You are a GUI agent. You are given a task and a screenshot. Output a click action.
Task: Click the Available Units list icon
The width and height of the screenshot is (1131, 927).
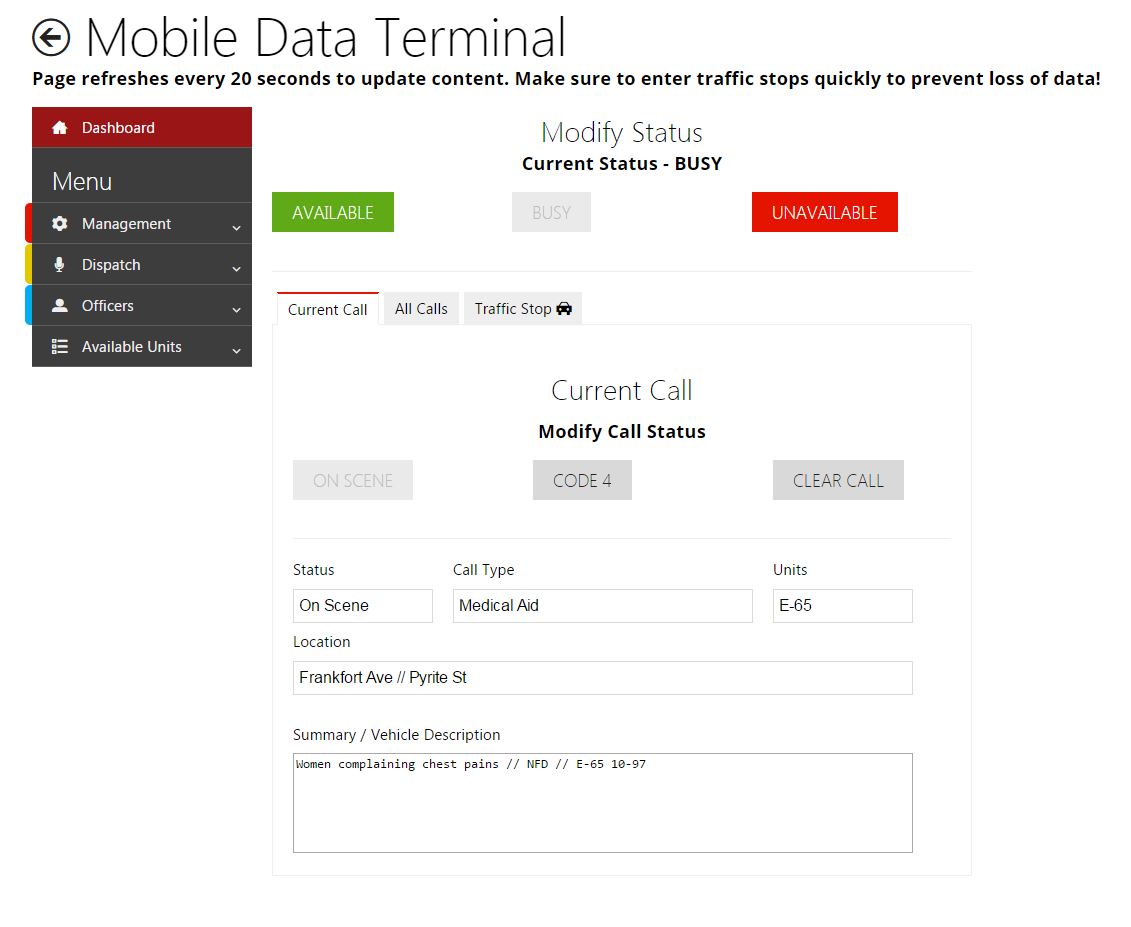point(60,347)
